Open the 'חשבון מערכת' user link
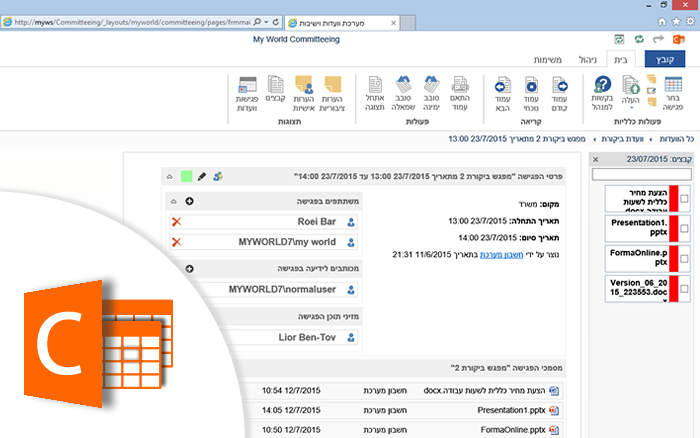The width and height of the screenshot is (700, 438). [501, 254]
